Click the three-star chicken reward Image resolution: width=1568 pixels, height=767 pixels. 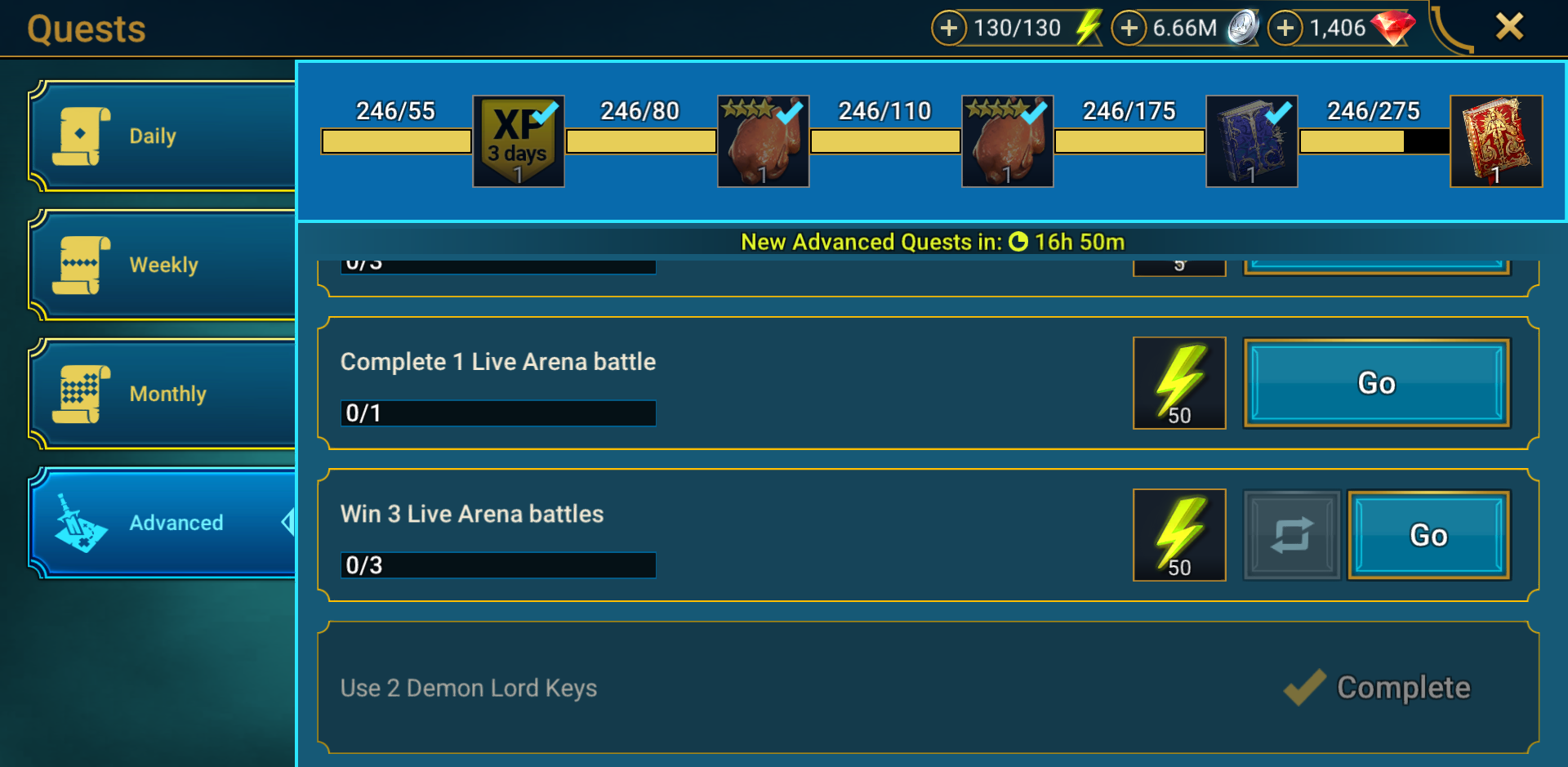point(764,141)
